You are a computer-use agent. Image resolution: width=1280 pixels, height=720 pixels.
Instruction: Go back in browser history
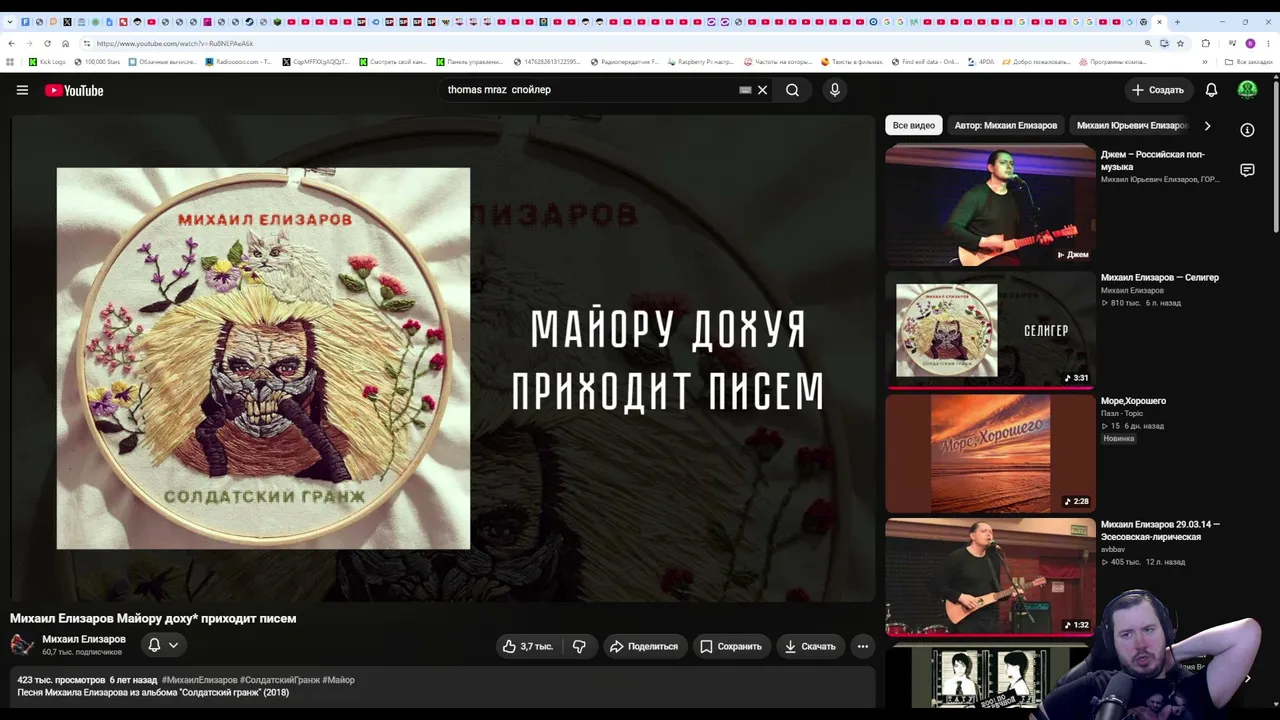11,43
